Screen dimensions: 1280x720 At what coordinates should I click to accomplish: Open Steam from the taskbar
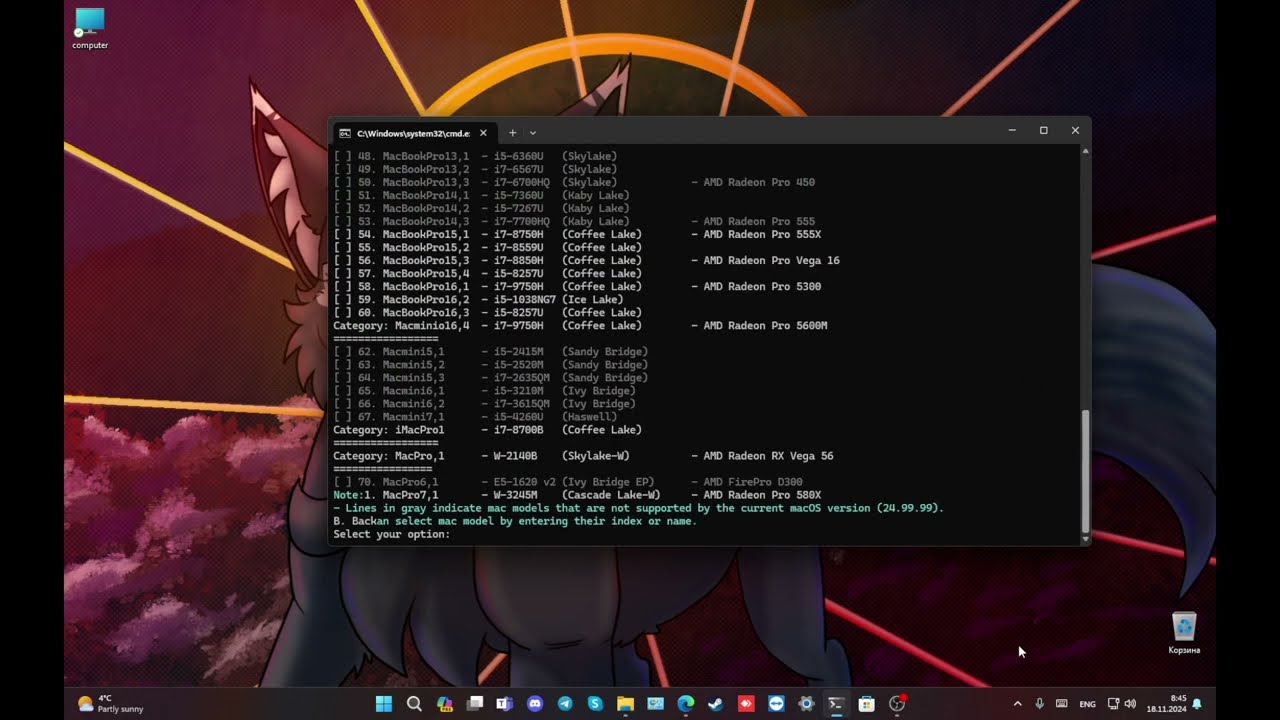click(716, 704)
